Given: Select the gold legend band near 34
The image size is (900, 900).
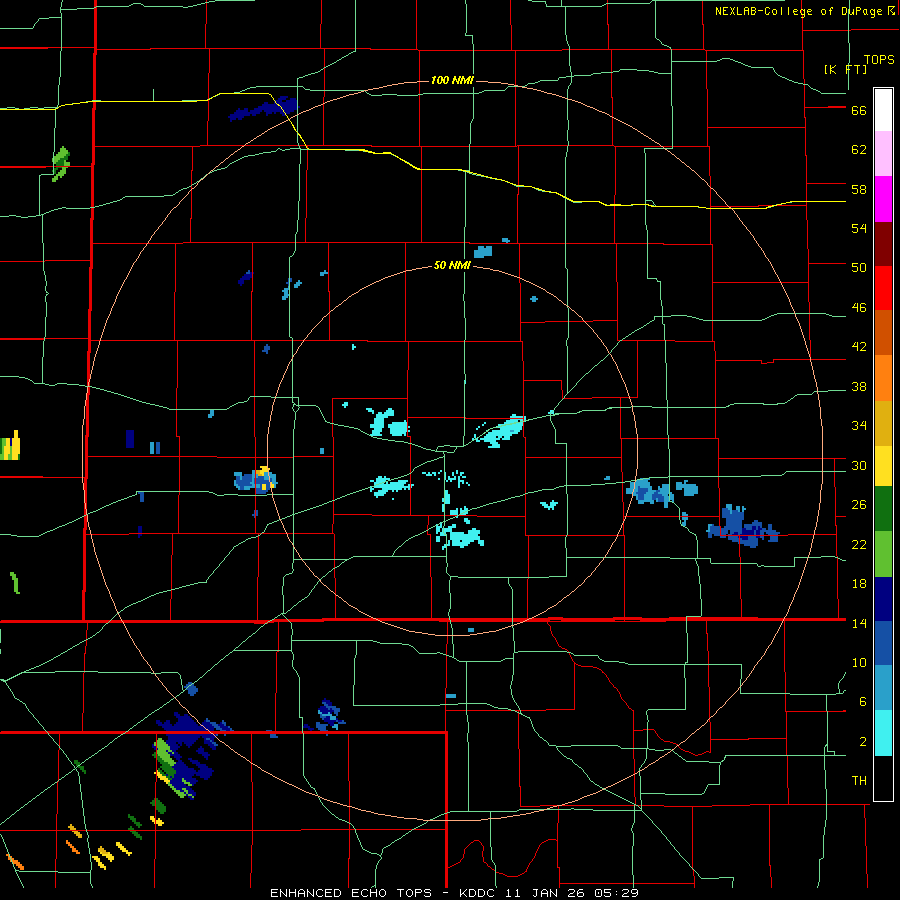Looking at the screenshot, I should [883, 423].
